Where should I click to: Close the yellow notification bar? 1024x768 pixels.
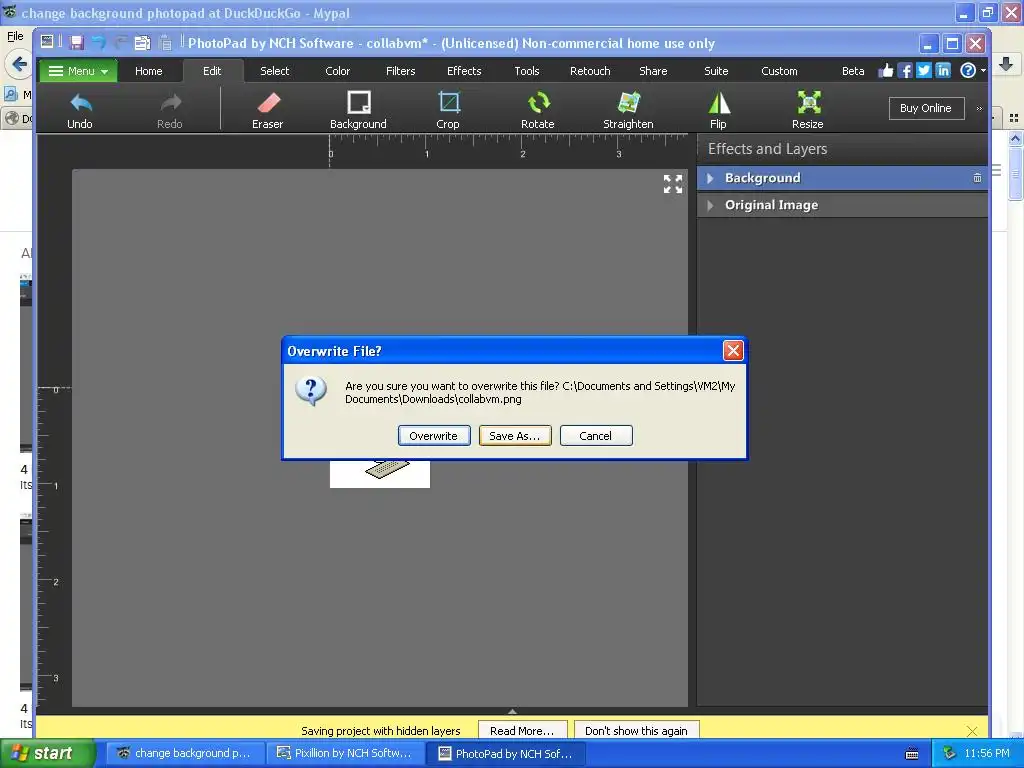972,731
